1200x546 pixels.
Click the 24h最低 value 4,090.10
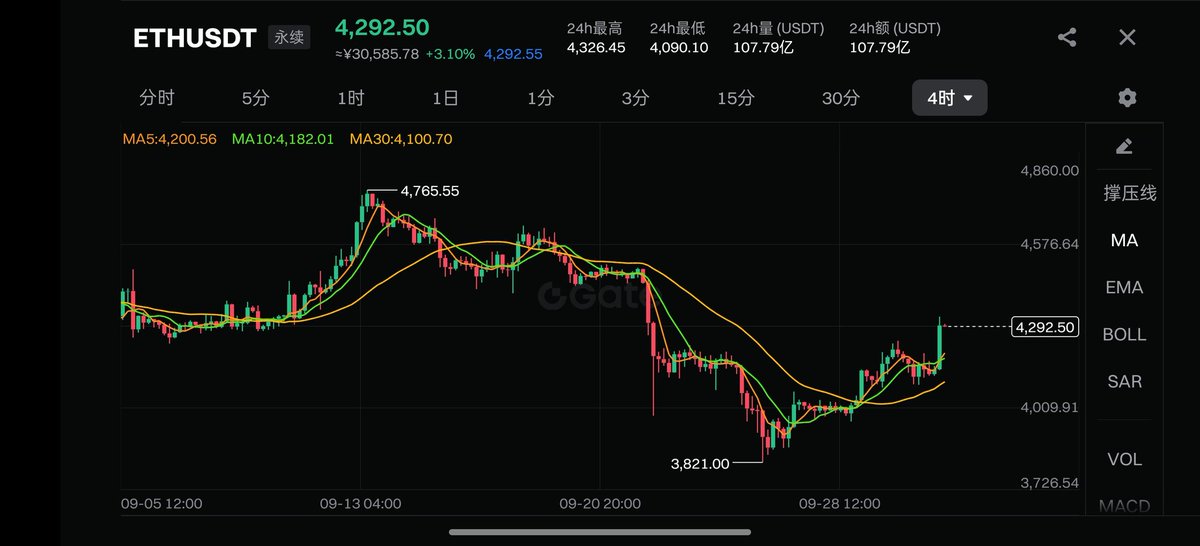[x=679, y=47]
